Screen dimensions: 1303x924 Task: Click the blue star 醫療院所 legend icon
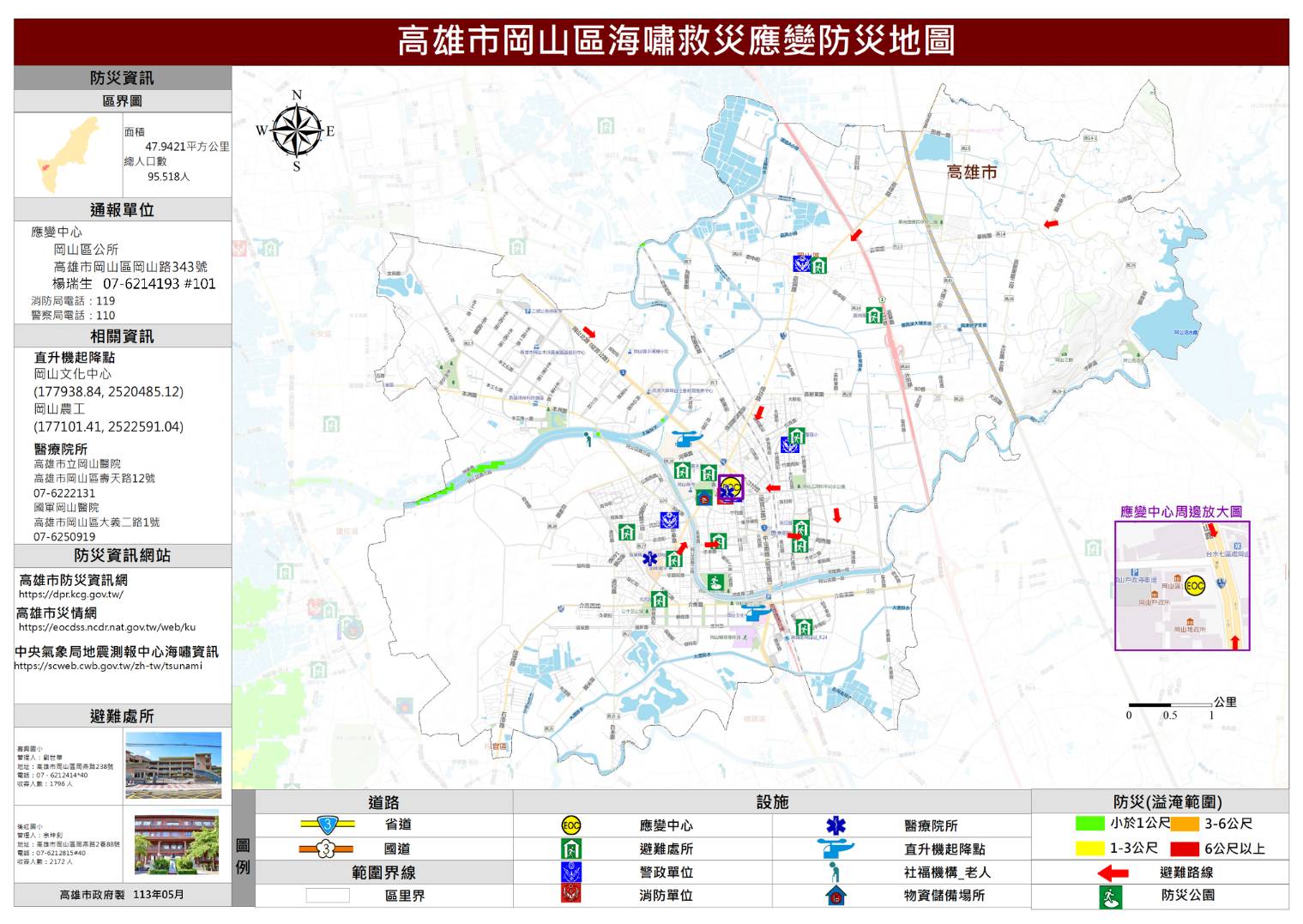tap(835, 825)
